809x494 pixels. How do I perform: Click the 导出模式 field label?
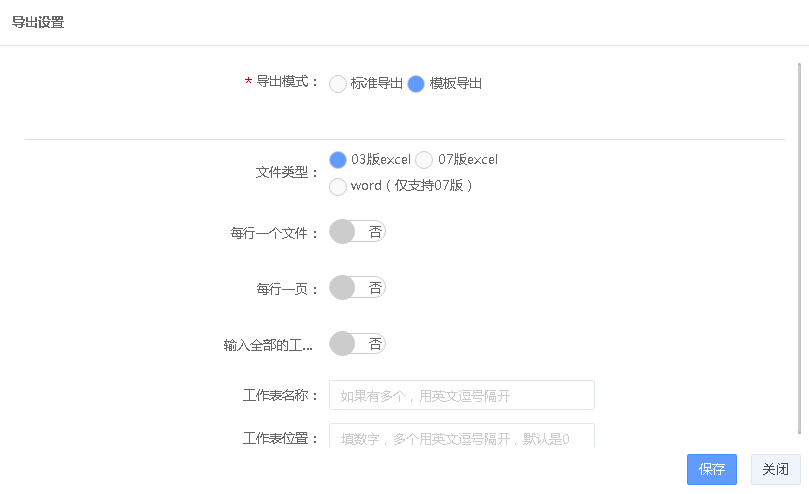point(287,83)
